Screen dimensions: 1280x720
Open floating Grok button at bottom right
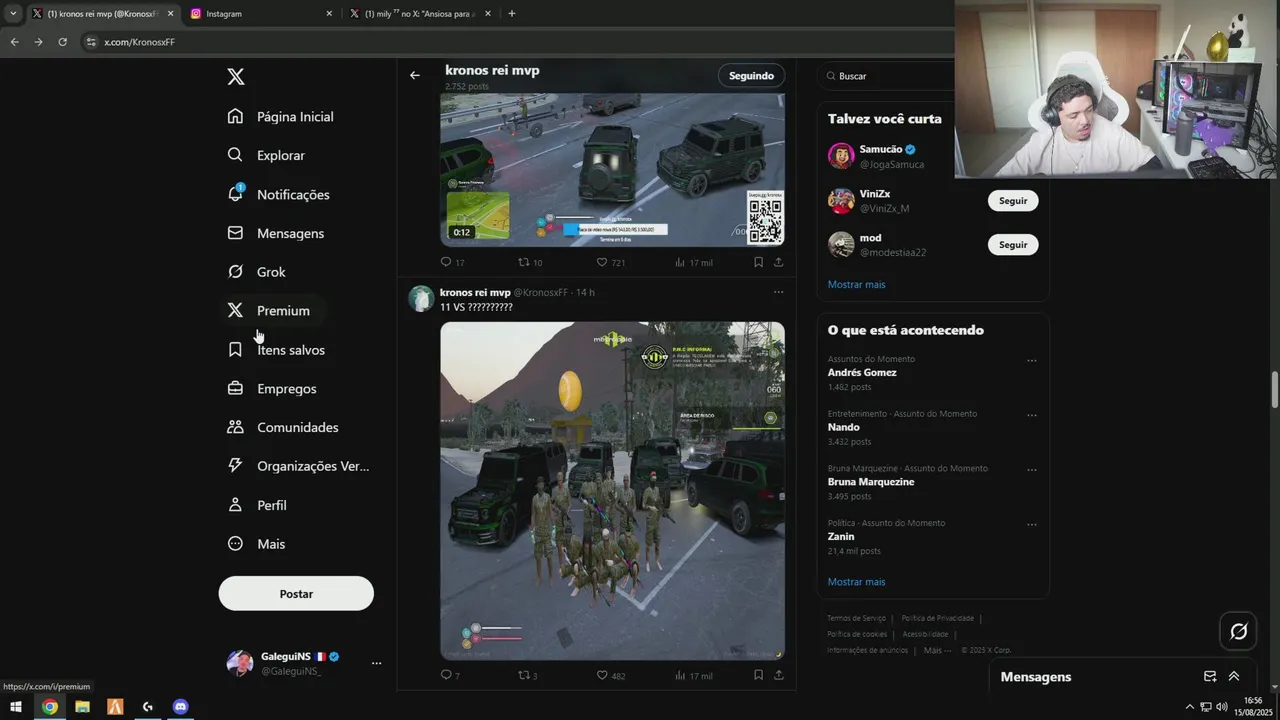pyautogui.click(x=1239, y=631)
